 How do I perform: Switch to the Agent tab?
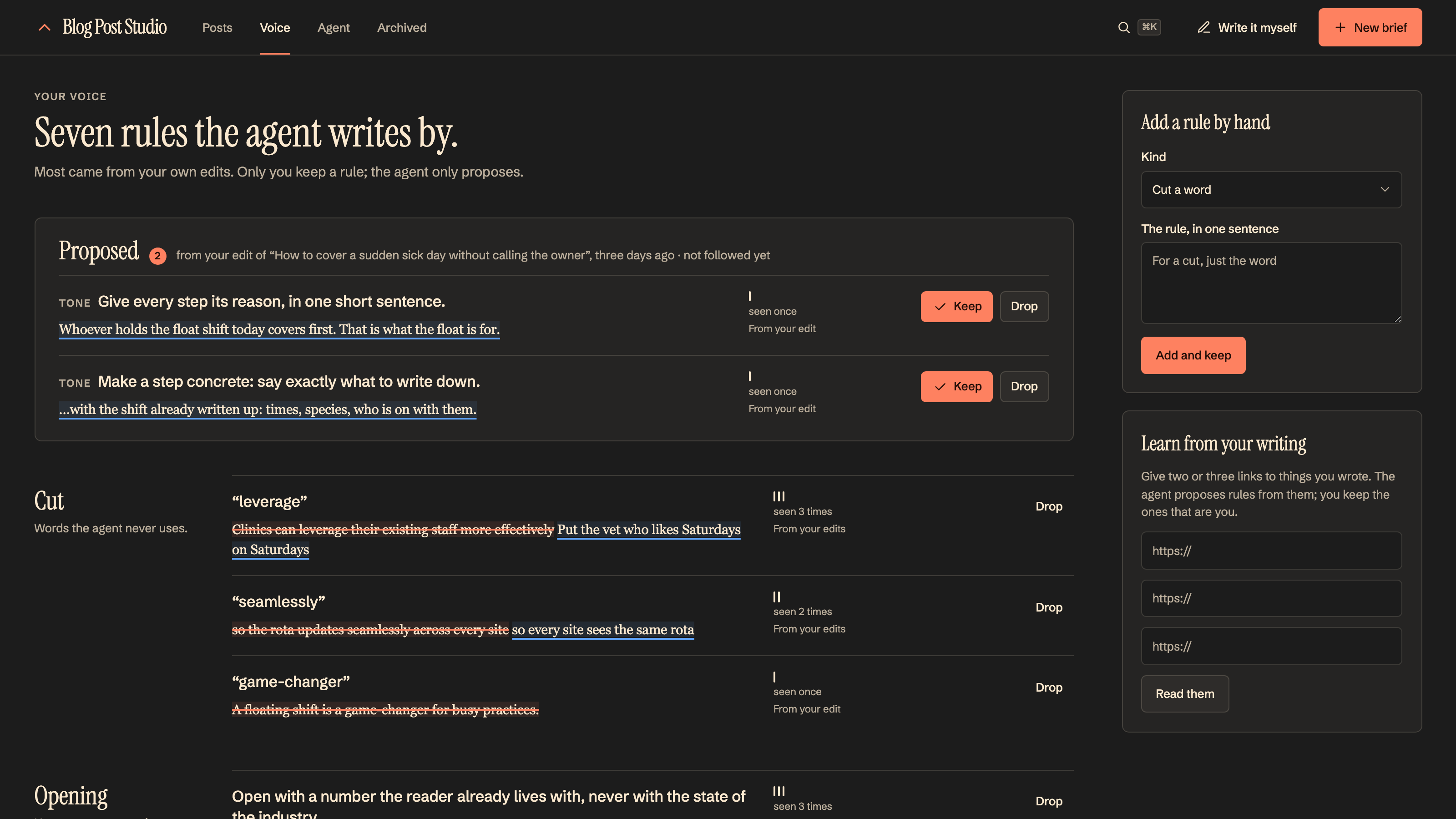[x=334, y=27]
